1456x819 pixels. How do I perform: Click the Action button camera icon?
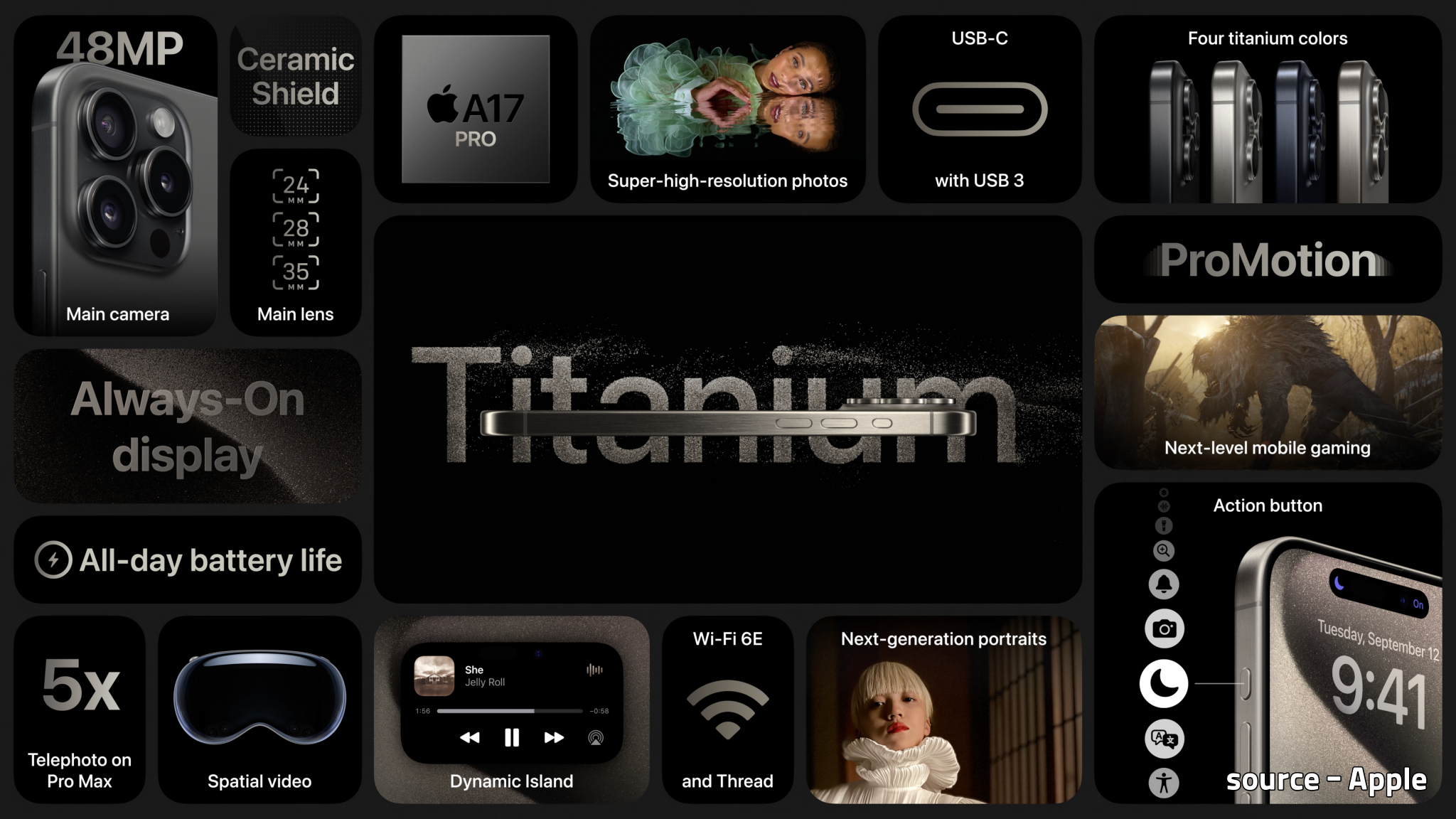1163,629
